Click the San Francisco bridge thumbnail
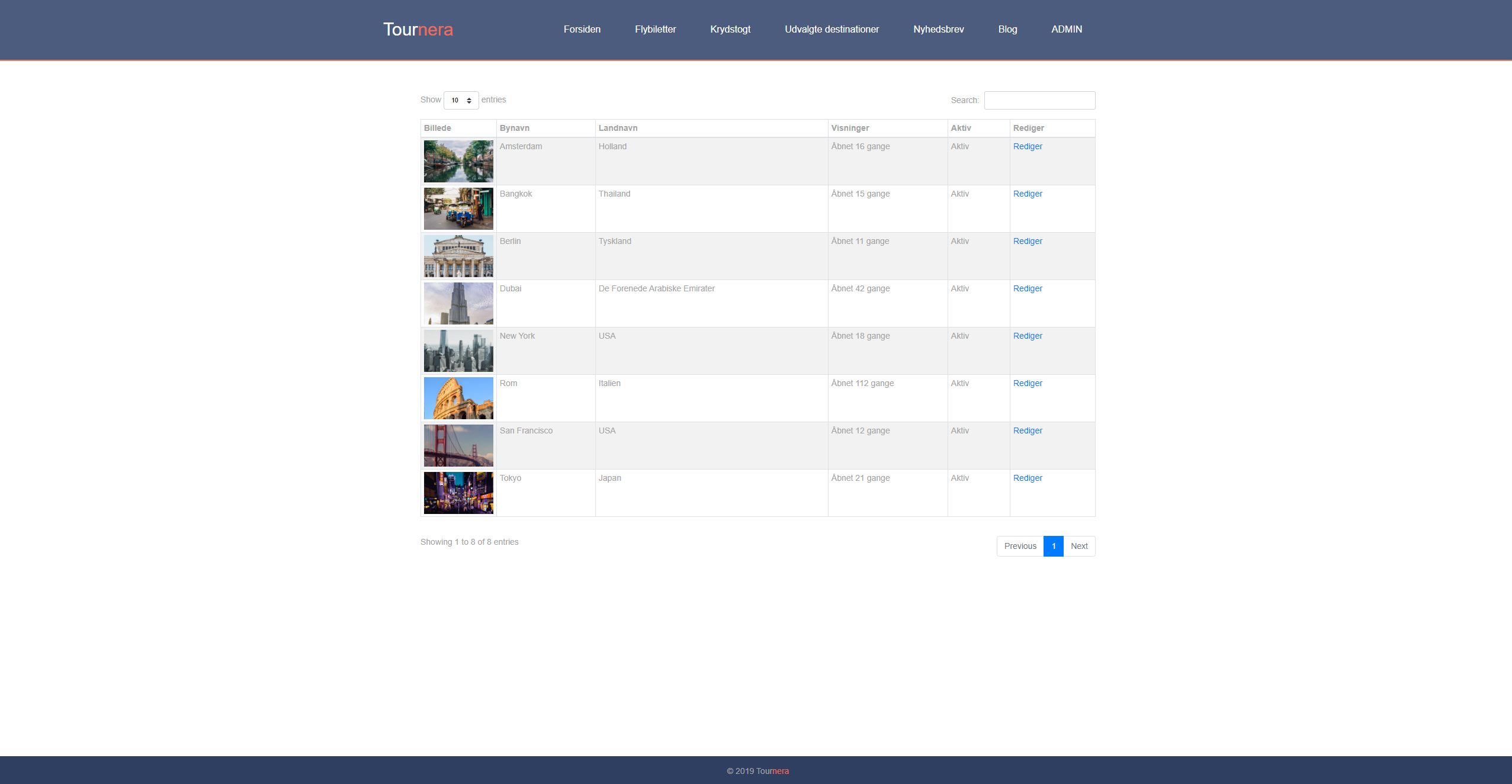The image size is (1512, 784). [458, 445]
